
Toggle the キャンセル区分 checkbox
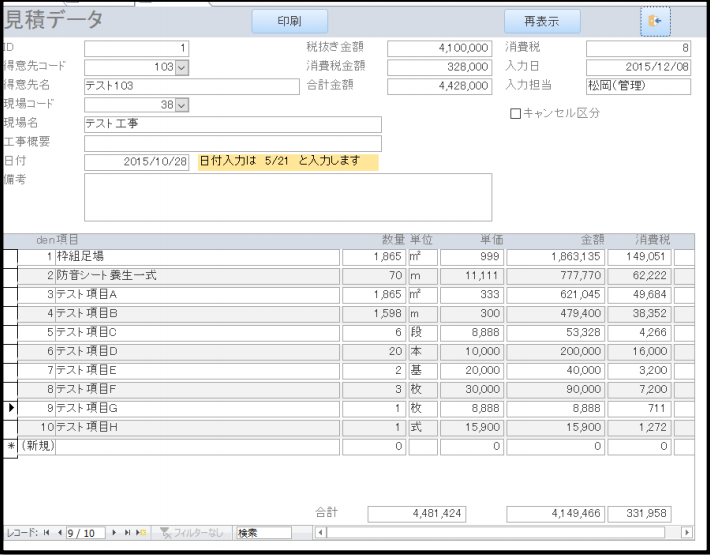[x=516, y=114]
